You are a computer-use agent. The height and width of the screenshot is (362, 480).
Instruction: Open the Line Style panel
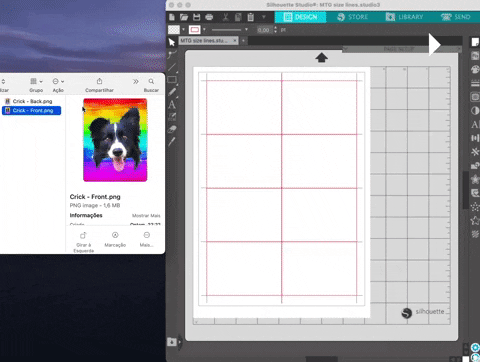click(475, 83)
